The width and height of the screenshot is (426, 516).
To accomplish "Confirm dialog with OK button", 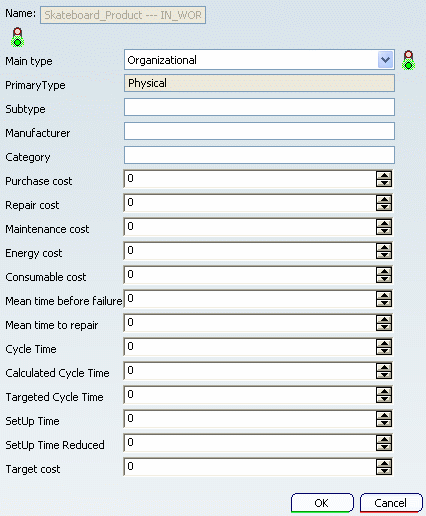I will (322, 503).
